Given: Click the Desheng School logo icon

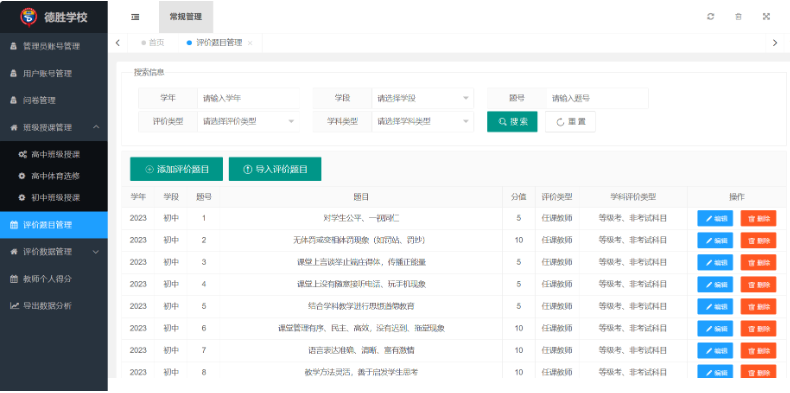Looking at the screenshot, I should coord(29,17).
